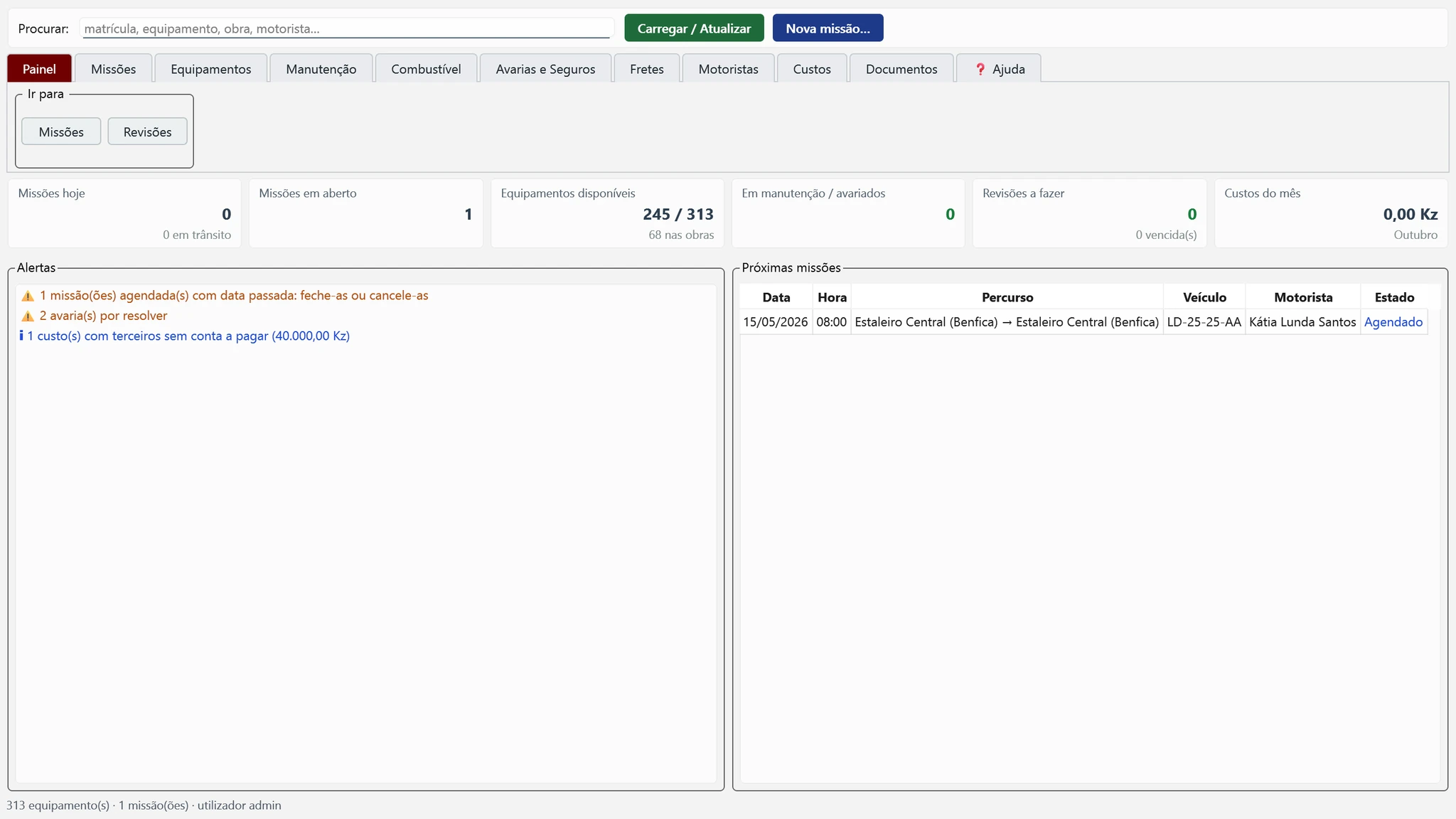Open the Custos tab
Image resolution: width=1456 pixels, height=819 pixels.
[x=812, y=69]
